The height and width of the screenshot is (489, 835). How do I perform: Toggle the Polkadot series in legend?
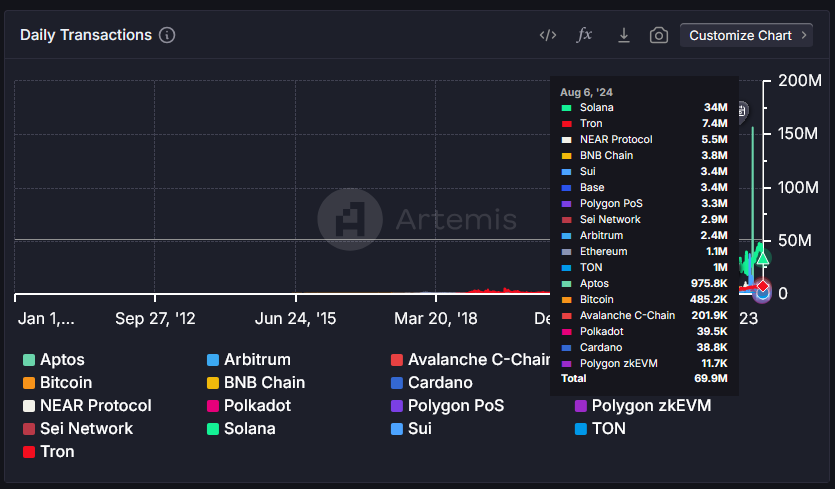coord(249,405)
